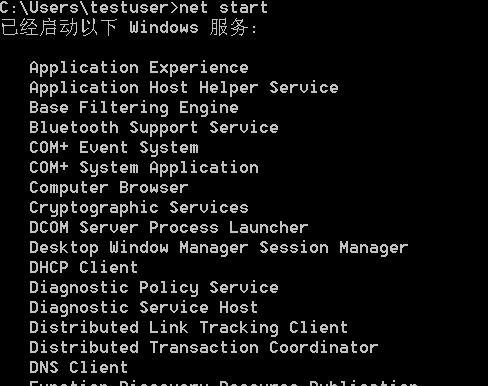Image resolution: width=488 pixels, height=386 pixels.
Task: Select the DHCP Client entry
Action: (84, 268)
